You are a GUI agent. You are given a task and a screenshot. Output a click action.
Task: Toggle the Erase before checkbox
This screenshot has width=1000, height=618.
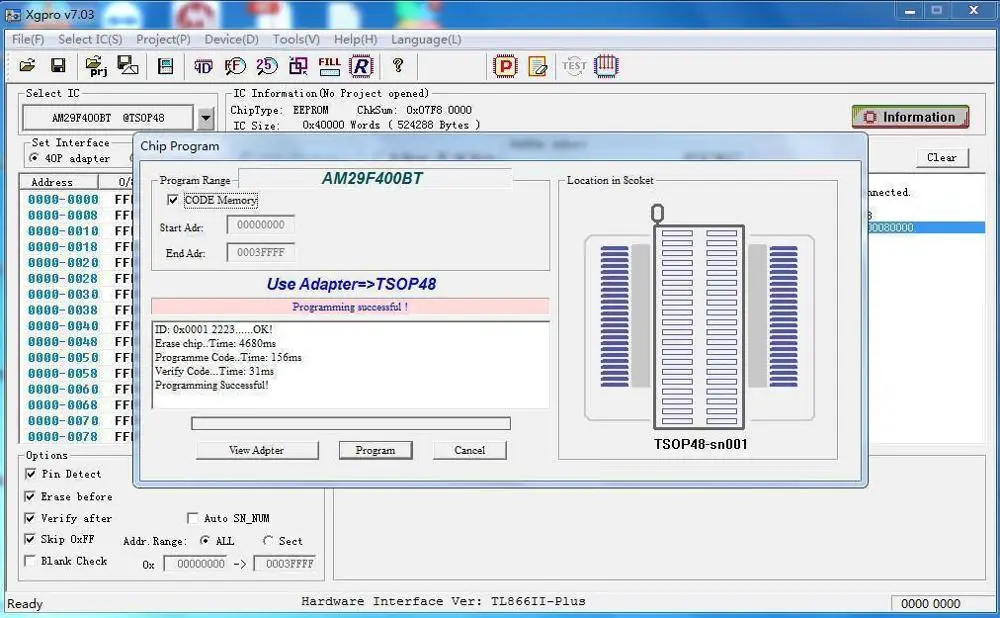30,496
